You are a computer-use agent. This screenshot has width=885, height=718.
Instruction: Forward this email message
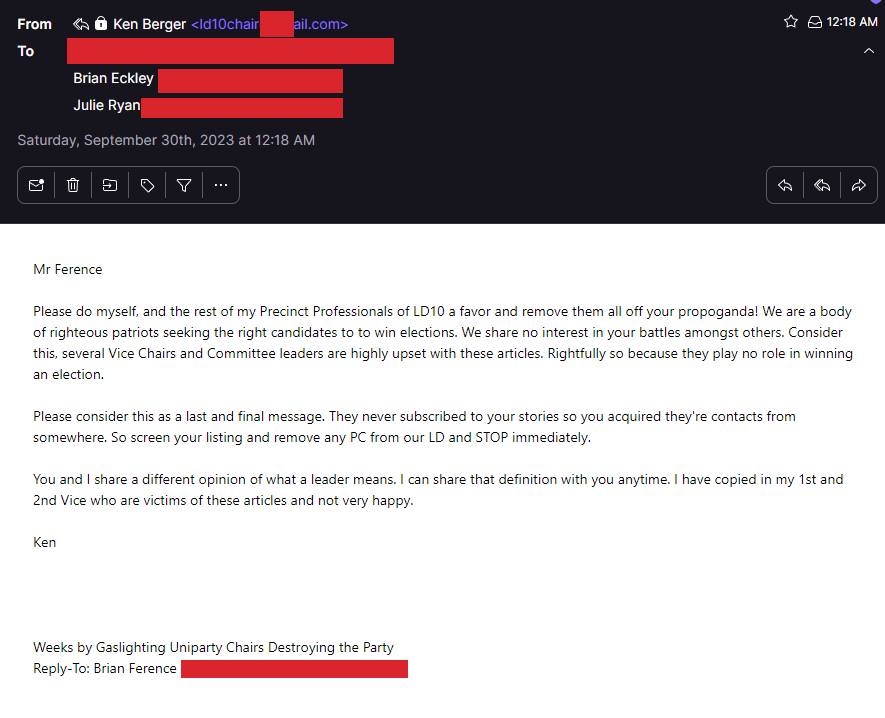tap(858, 185)
